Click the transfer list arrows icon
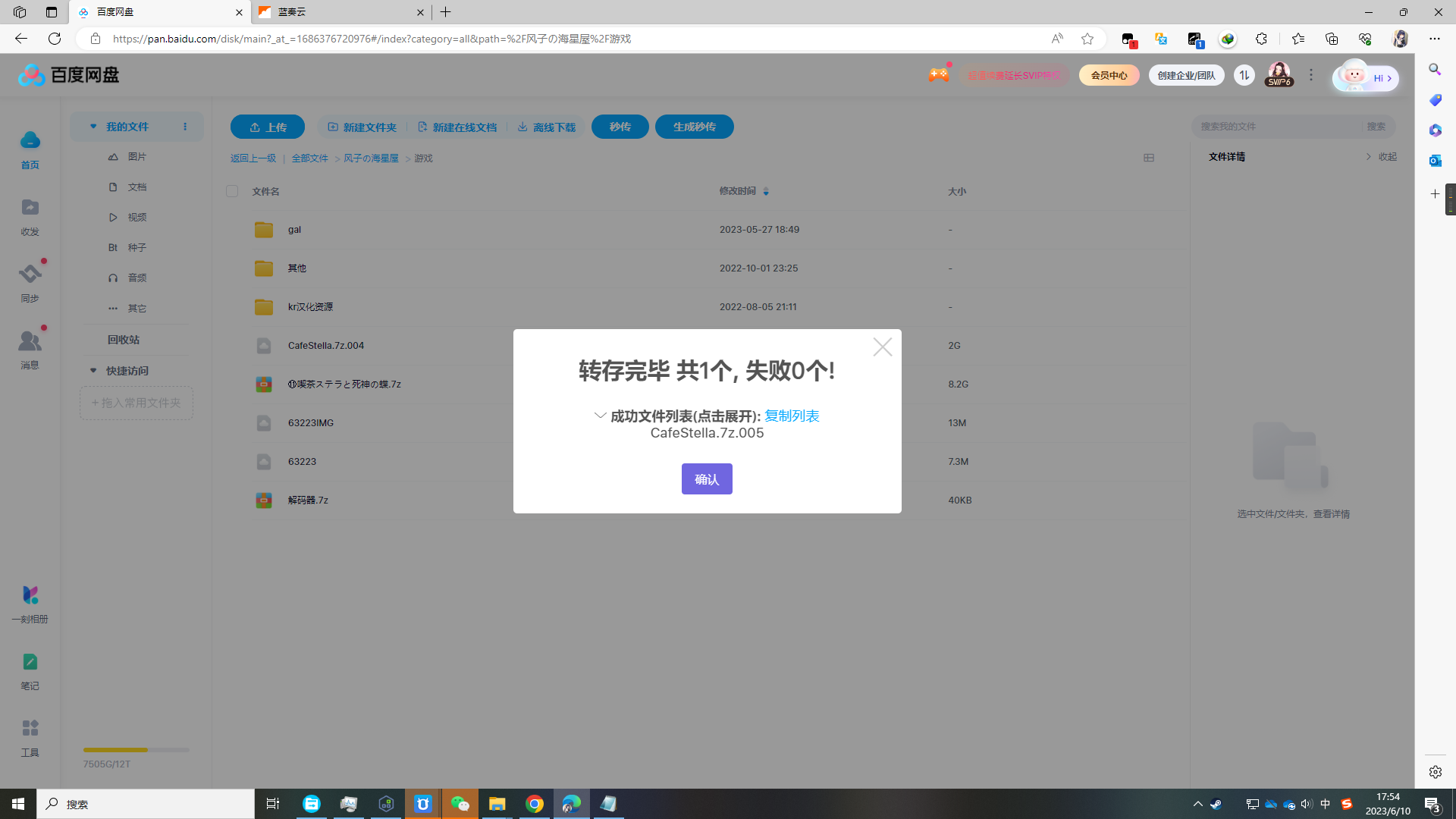Screen dimensions: 1456x819 pos(1244,75)
